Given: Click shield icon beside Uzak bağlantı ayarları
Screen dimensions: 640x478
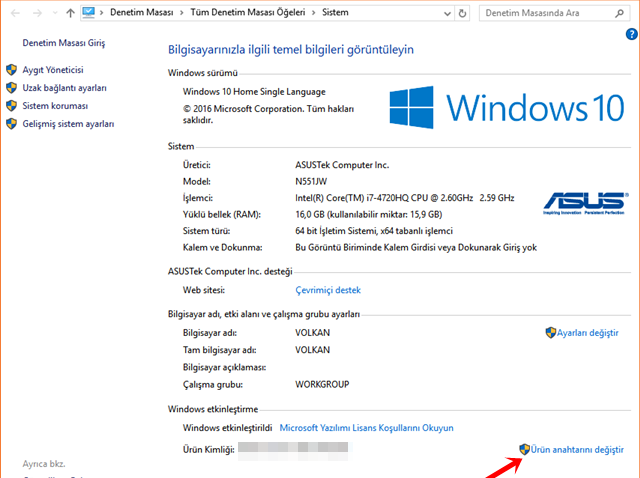Looking at the screenshot, I should tap(11, 88).
